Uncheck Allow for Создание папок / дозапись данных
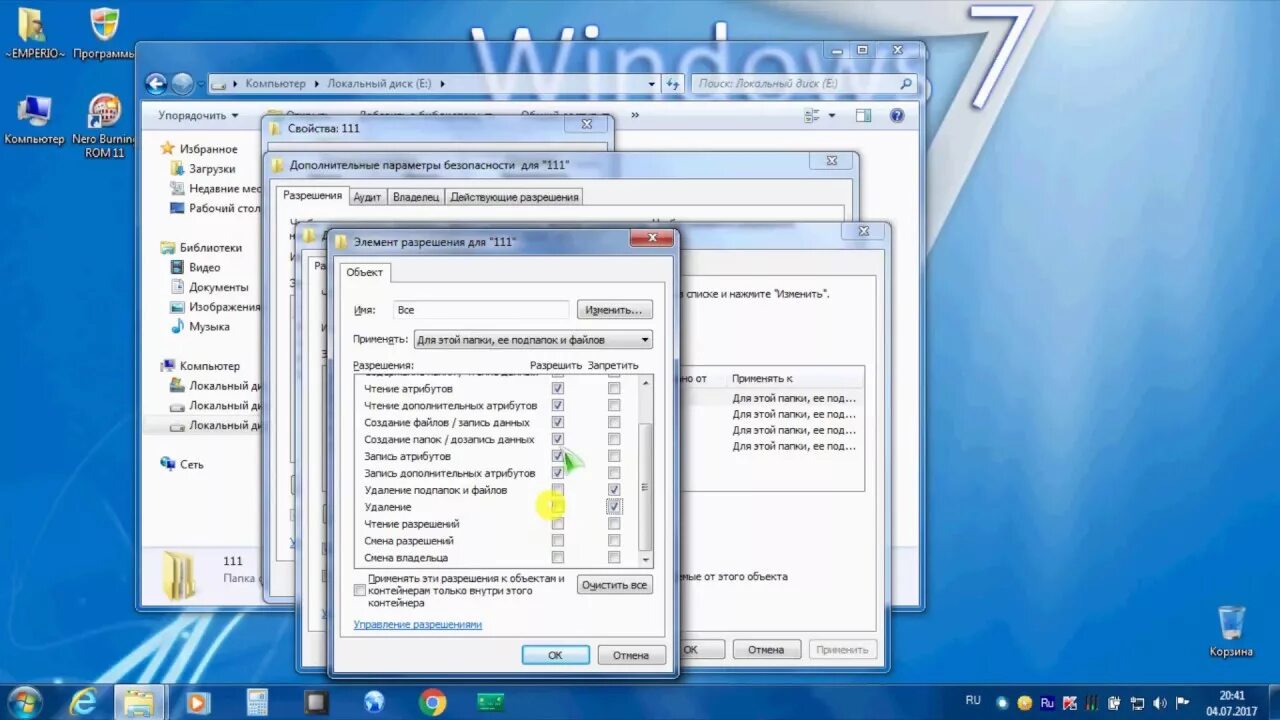The width and height of the screenshot is (1280, 720). coord(558,439)
